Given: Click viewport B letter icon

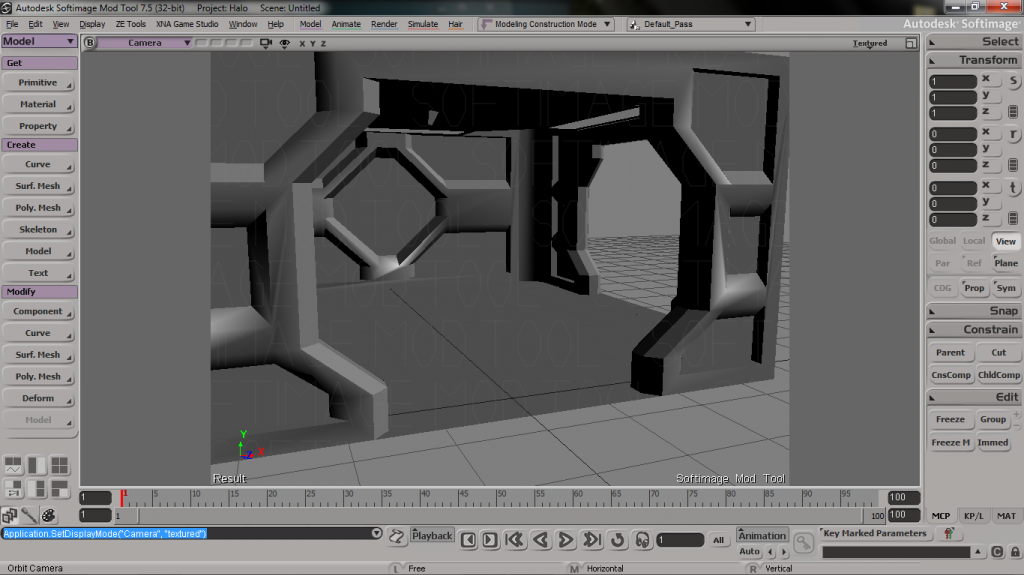Looking at the screenshot, I should (89, 43).
